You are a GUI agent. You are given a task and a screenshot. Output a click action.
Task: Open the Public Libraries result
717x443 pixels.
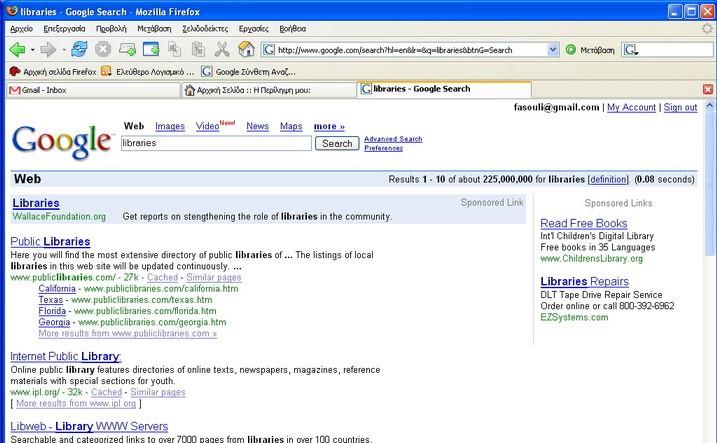click(50, 241)
